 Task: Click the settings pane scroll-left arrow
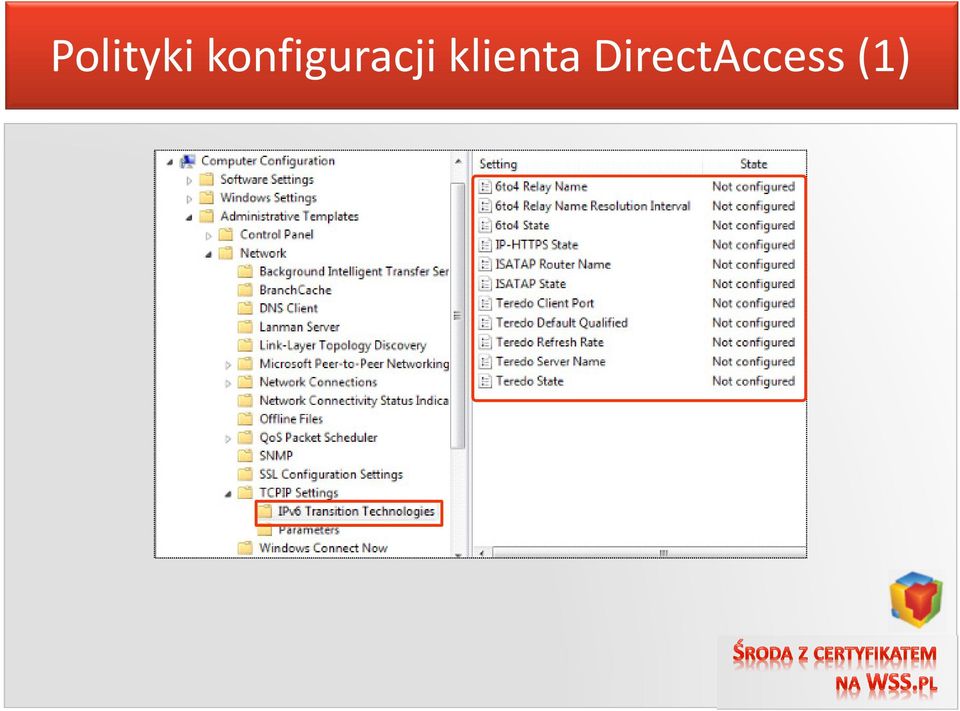tap(482, 553)
